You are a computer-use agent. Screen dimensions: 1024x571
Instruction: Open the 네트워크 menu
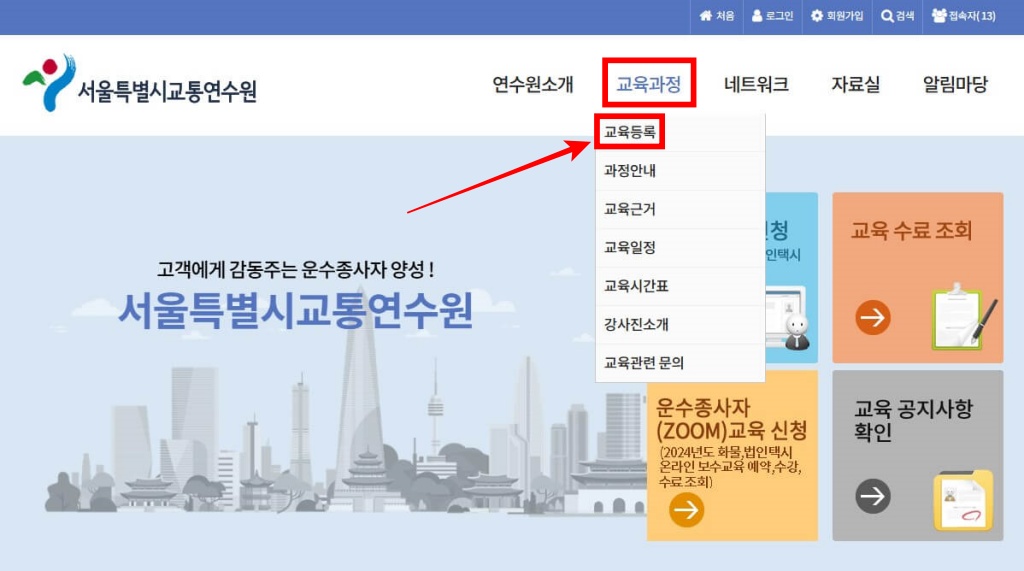[x=756, y=84]
